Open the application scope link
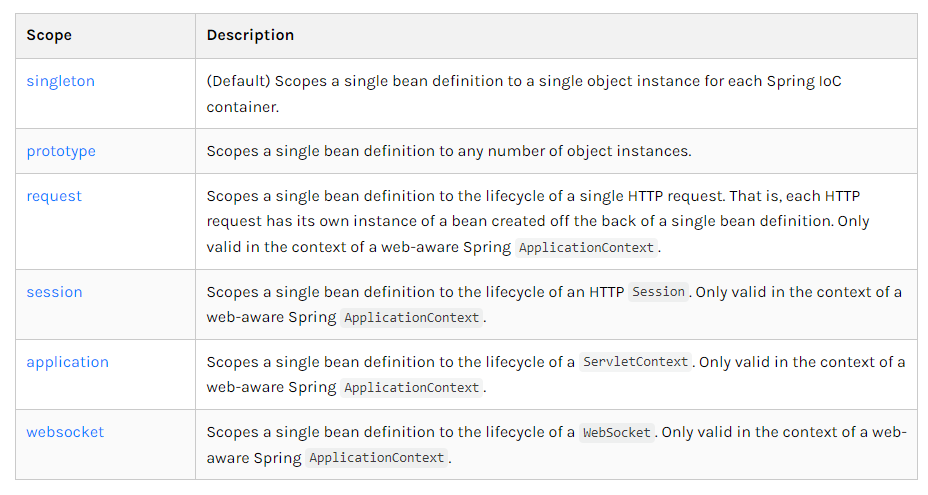 [67, 362]
